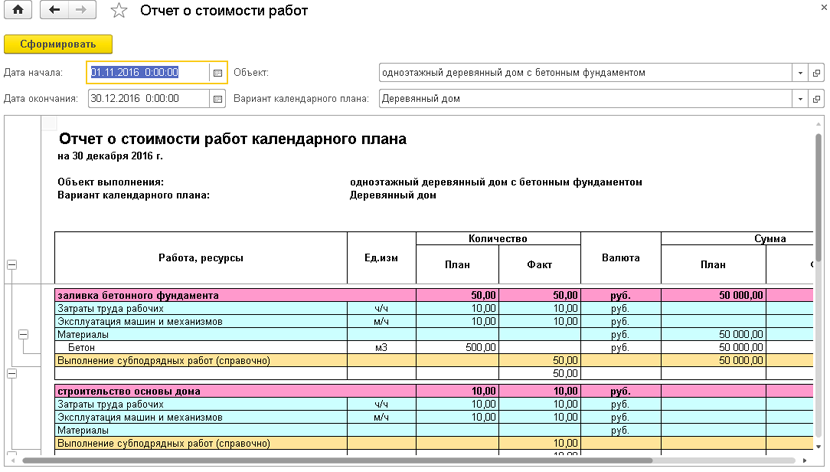Go back with the left arrow
This screenshot has height=472, width=830.
(x=54, y=10)
